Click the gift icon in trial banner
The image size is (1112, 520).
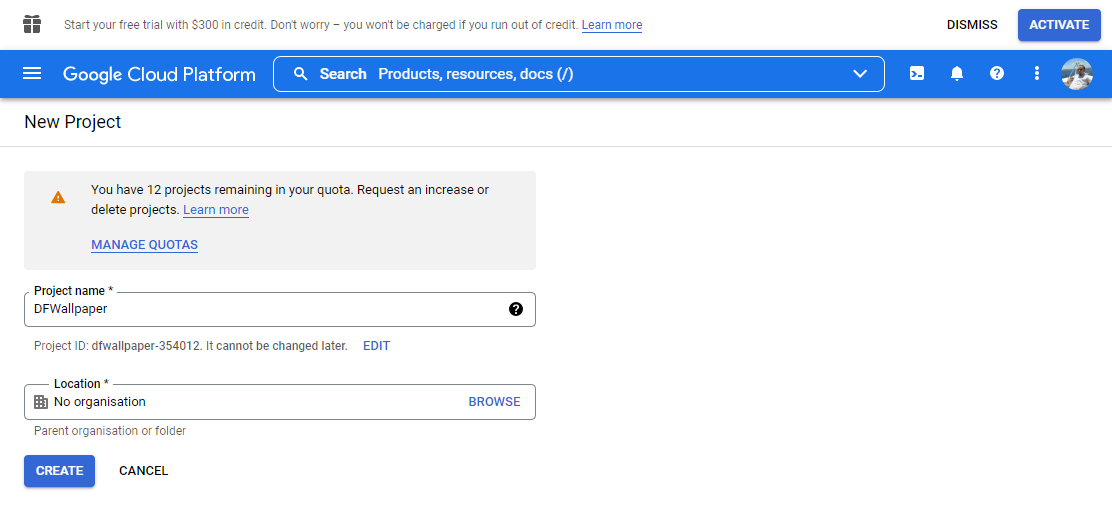pos(32,24)
